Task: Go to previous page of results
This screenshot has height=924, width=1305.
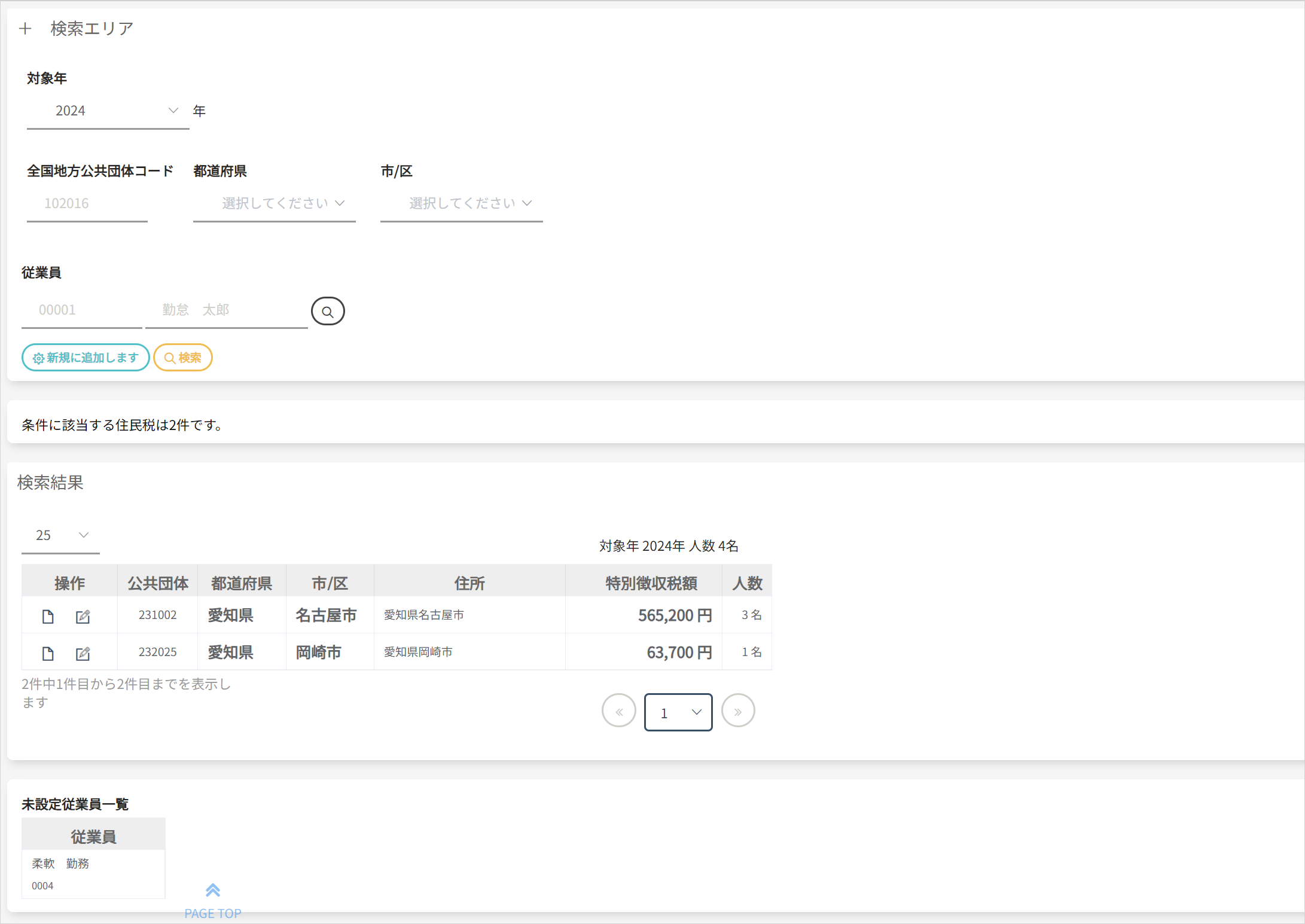Action: [x=618, y=711]
